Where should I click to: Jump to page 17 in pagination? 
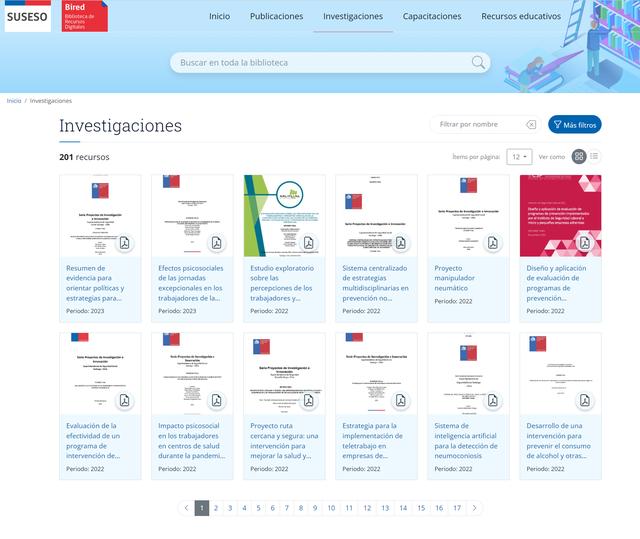coord(456,508)
